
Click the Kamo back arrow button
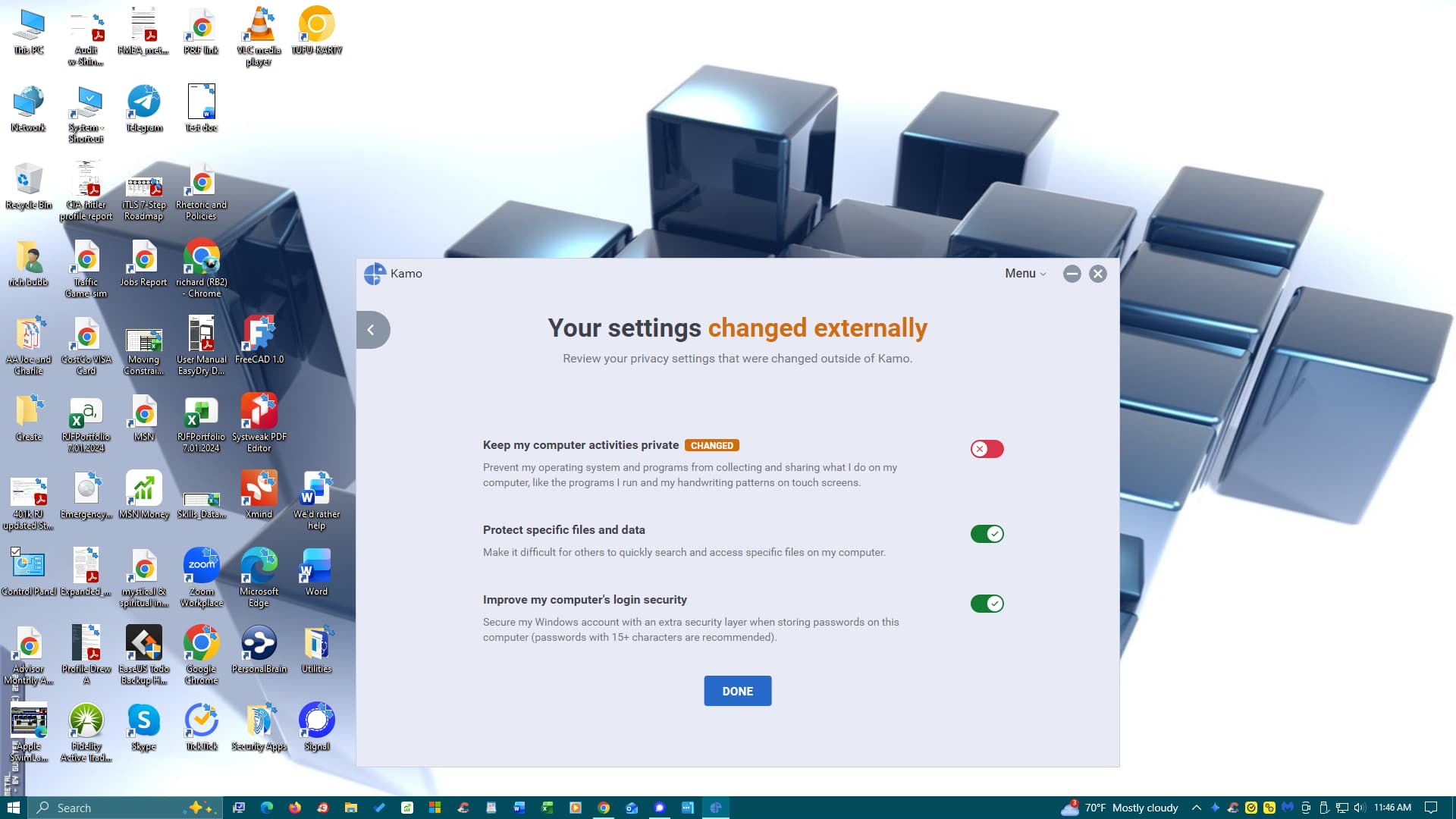[371, 330]
